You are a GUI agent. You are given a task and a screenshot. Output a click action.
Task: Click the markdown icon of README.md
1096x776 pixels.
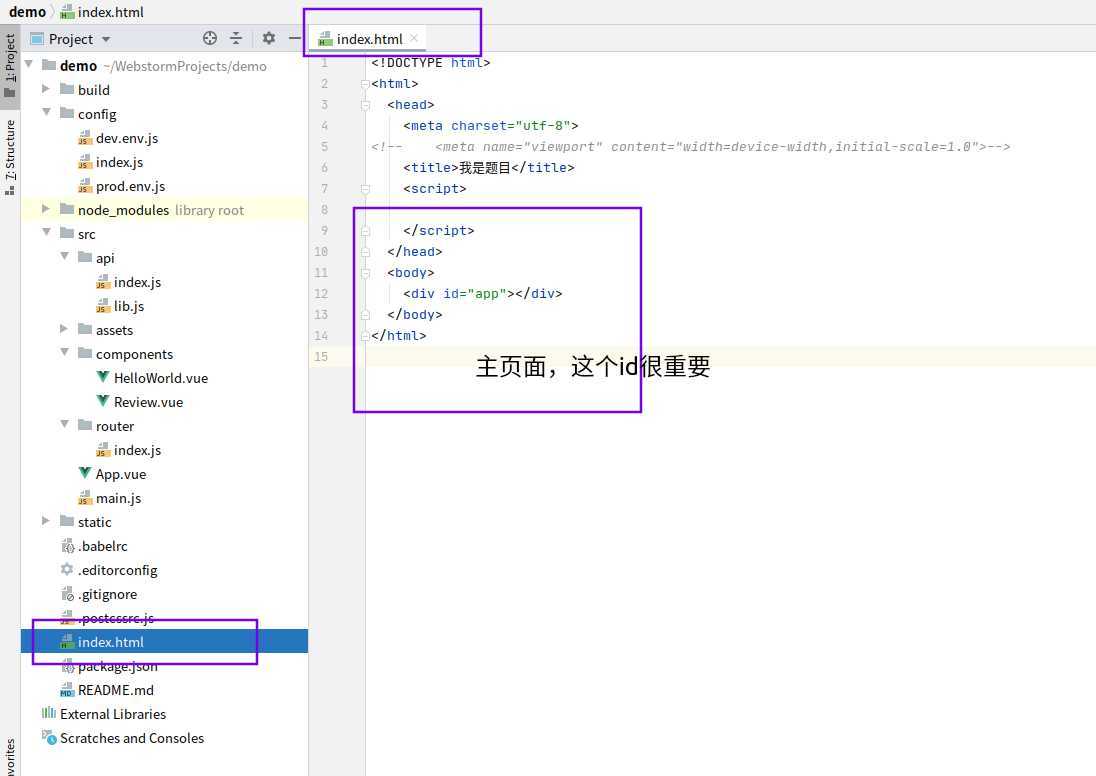tap(66, 690)
